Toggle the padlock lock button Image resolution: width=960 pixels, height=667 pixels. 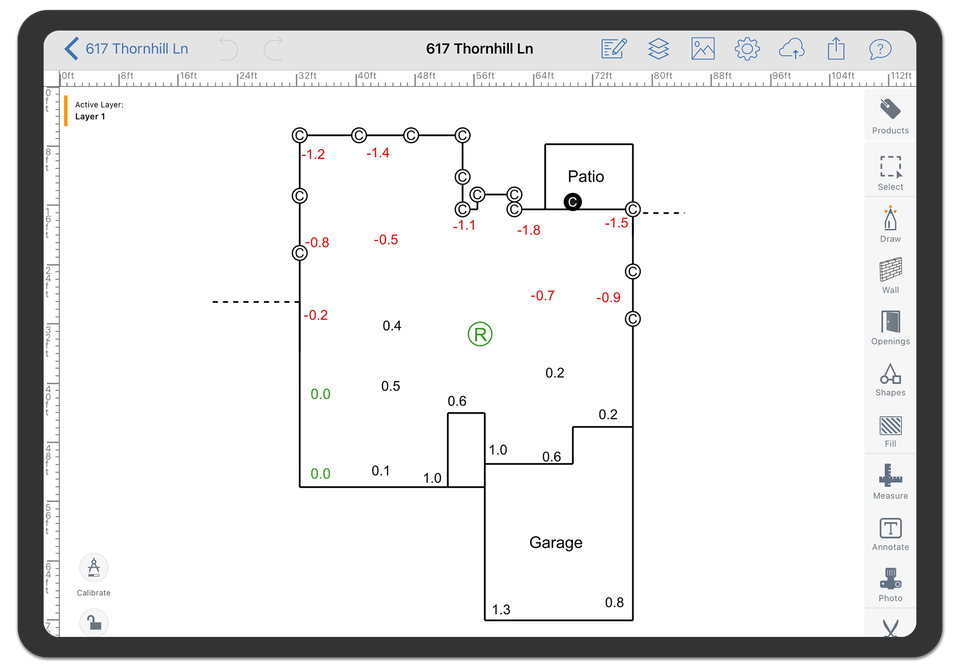(x=93, y=623)
